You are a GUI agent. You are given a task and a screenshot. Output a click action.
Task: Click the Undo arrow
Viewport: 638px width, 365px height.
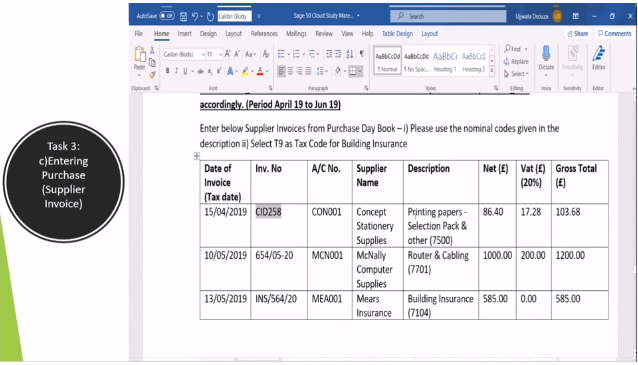click(x=195, y=16)
